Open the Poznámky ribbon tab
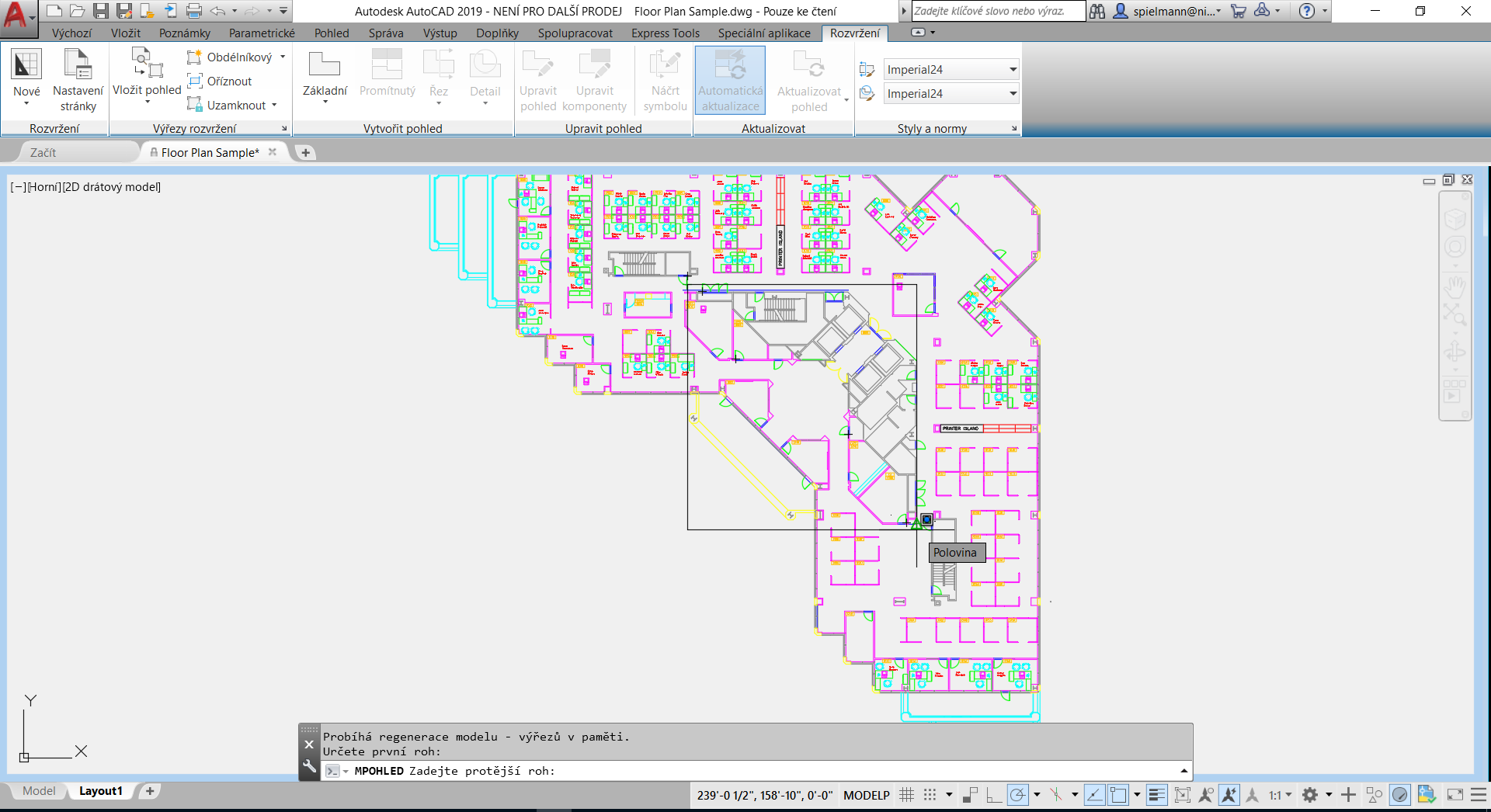 click(x=185, y=33)
